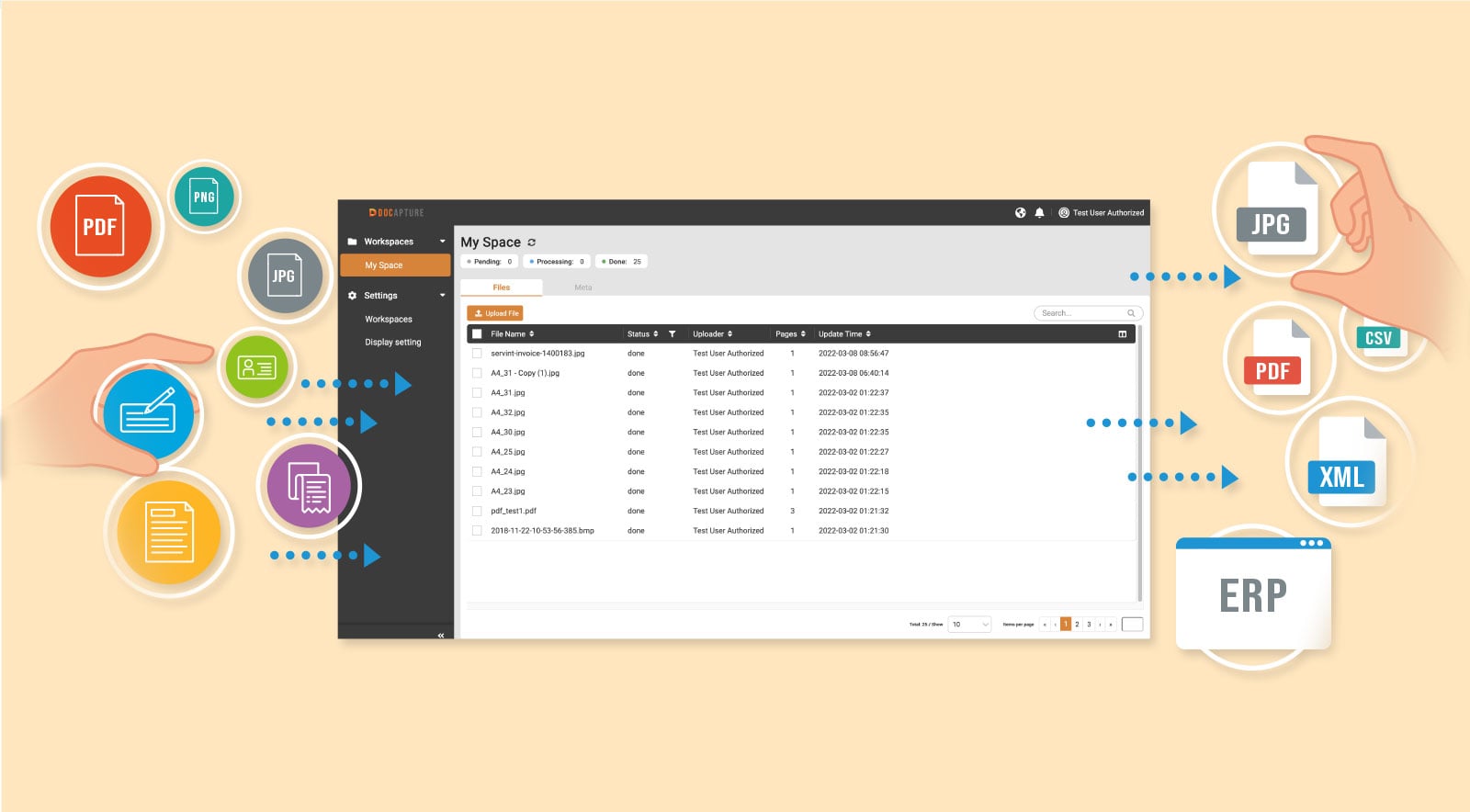Open the items-per-page dropdown showing 10
This screenshot has height=812, width=1470.
(x=969, y=625)
